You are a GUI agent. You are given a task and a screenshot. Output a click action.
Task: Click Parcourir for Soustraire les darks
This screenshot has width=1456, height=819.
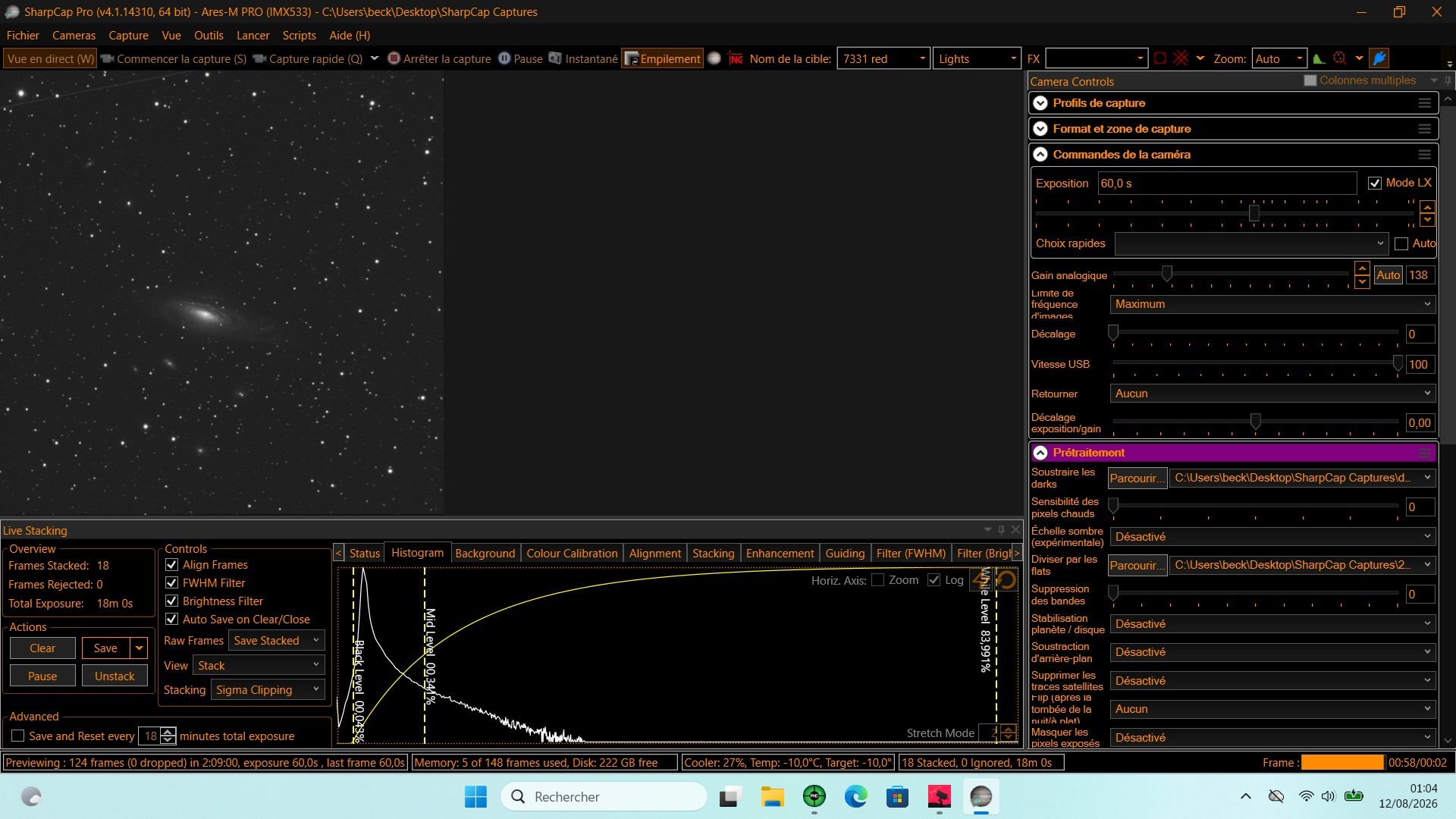point(1137,478)
